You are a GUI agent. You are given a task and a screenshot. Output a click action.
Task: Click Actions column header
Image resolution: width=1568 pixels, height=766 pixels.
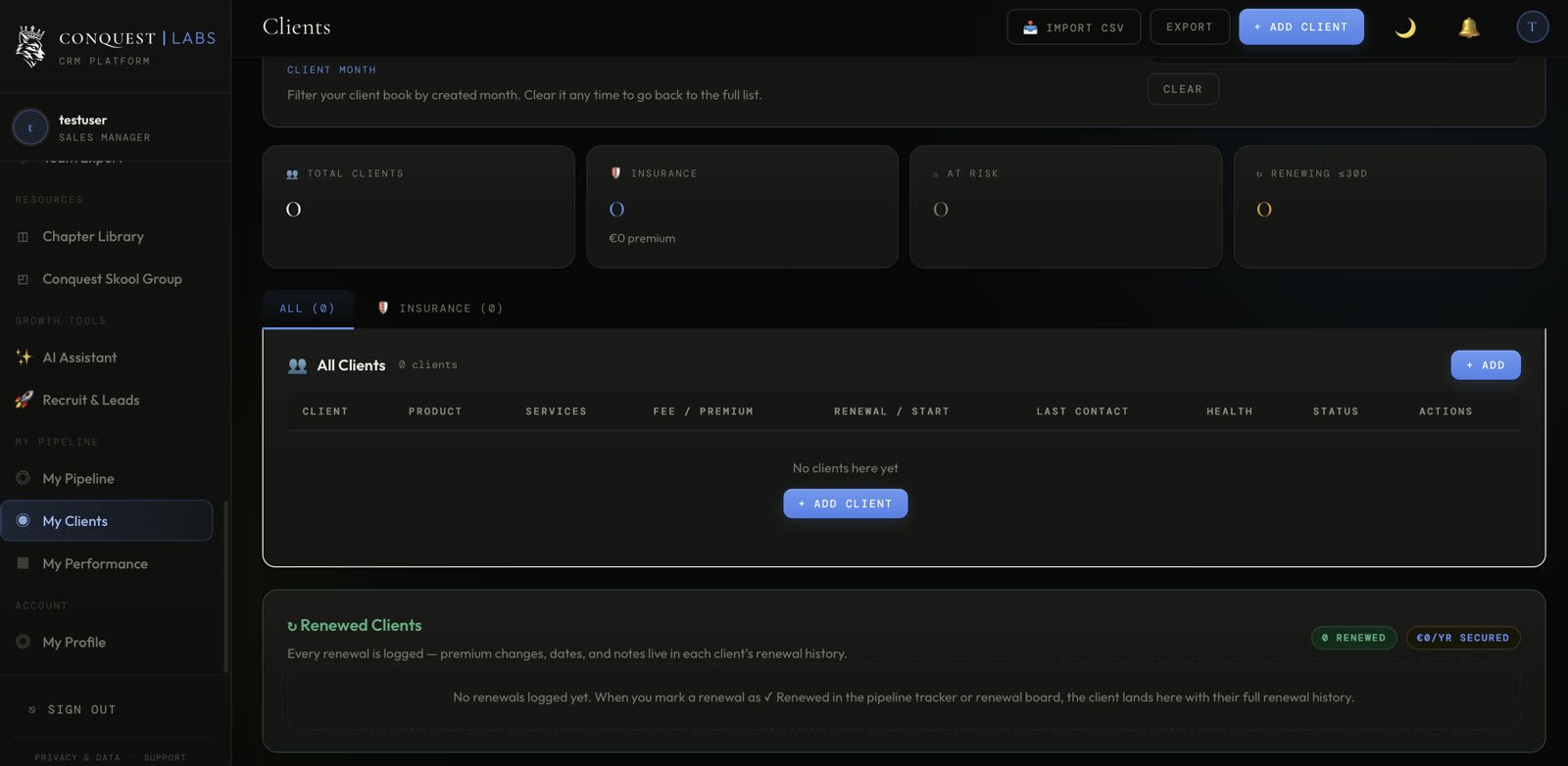(x=1445, y=411)
